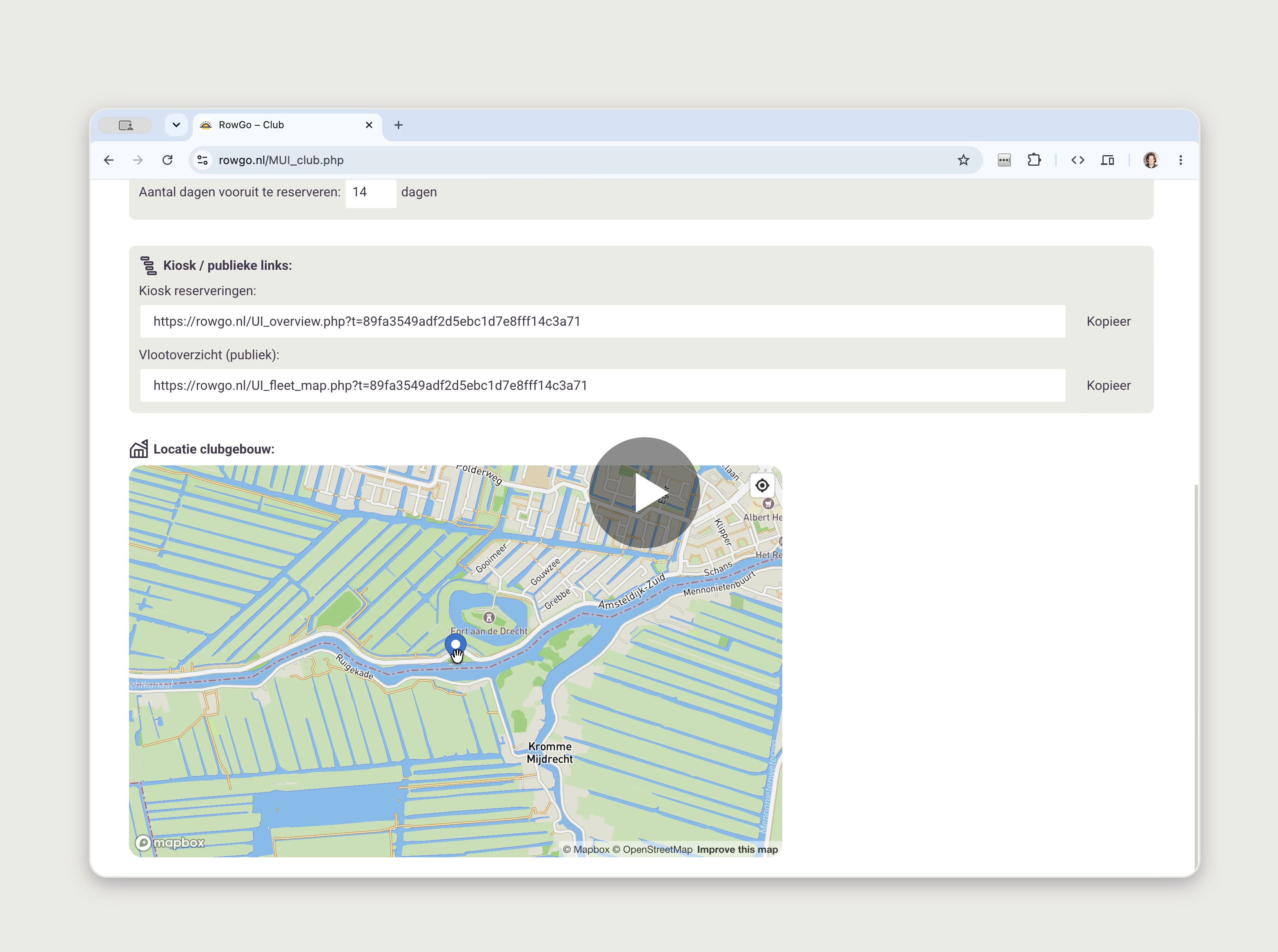Play the video overlay button
Screen dimensions: 1278x952
pos(644,493)
